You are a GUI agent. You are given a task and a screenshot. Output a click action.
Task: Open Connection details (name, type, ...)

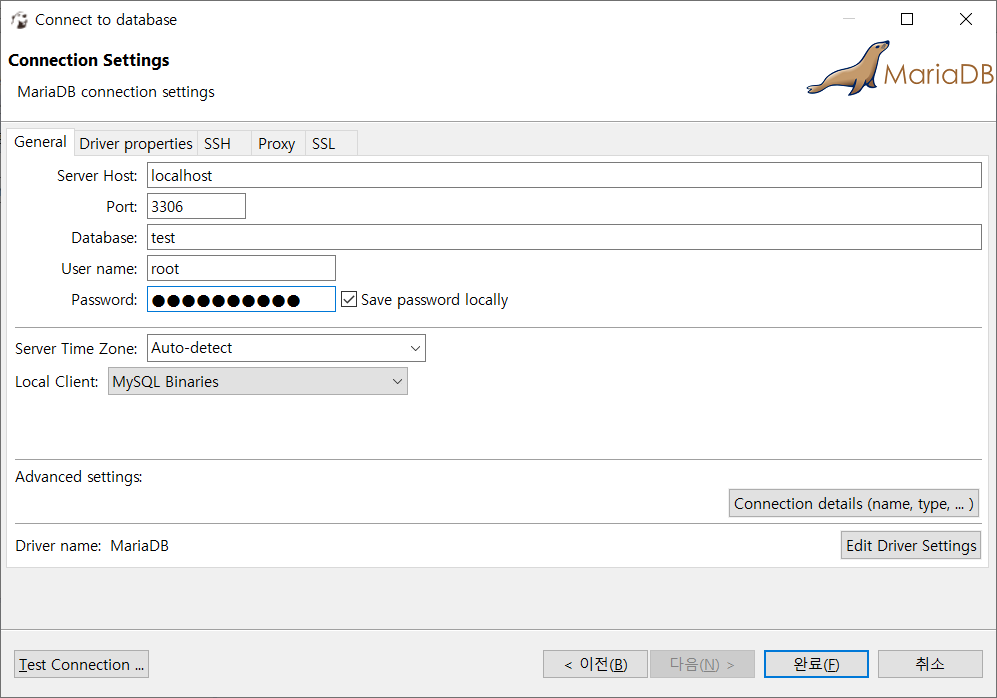pos(853,503)
